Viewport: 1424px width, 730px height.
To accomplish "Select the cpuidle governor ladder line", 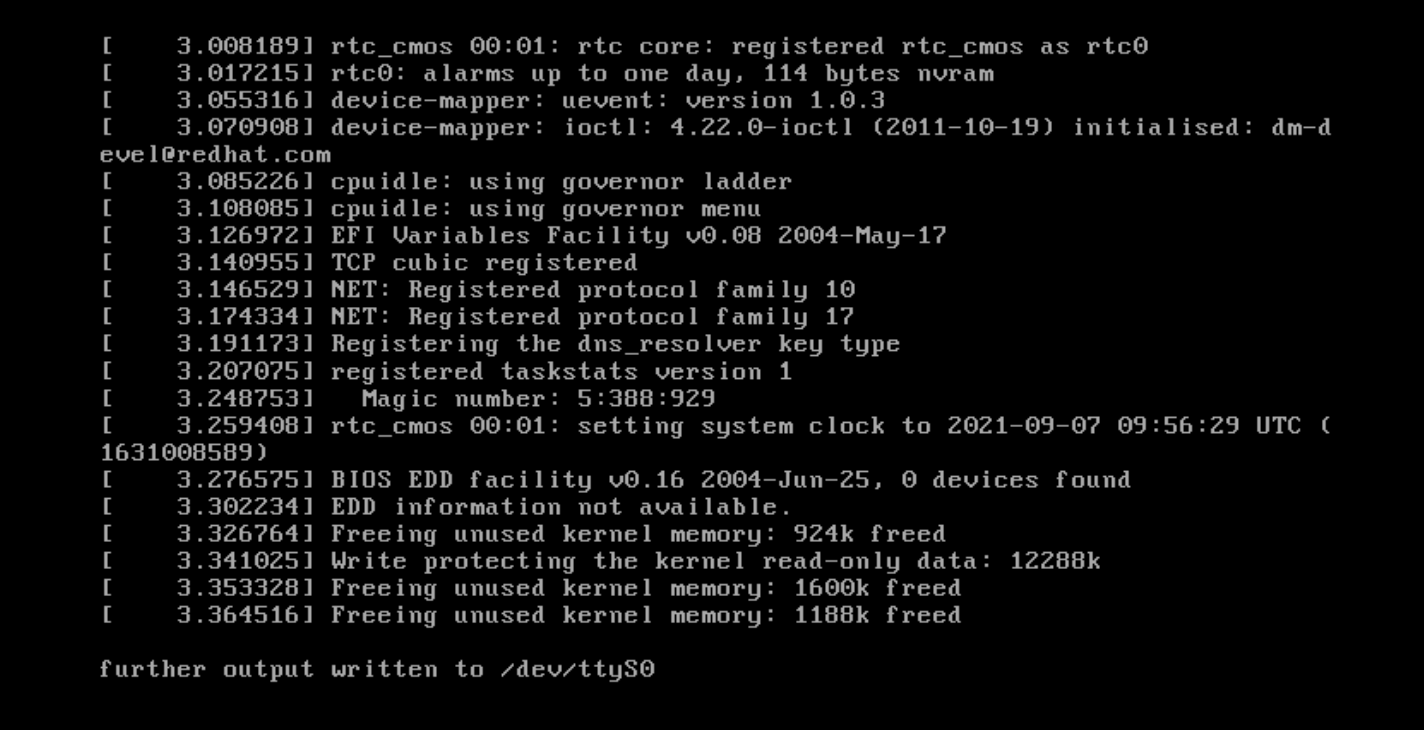I will coord(446,182).
